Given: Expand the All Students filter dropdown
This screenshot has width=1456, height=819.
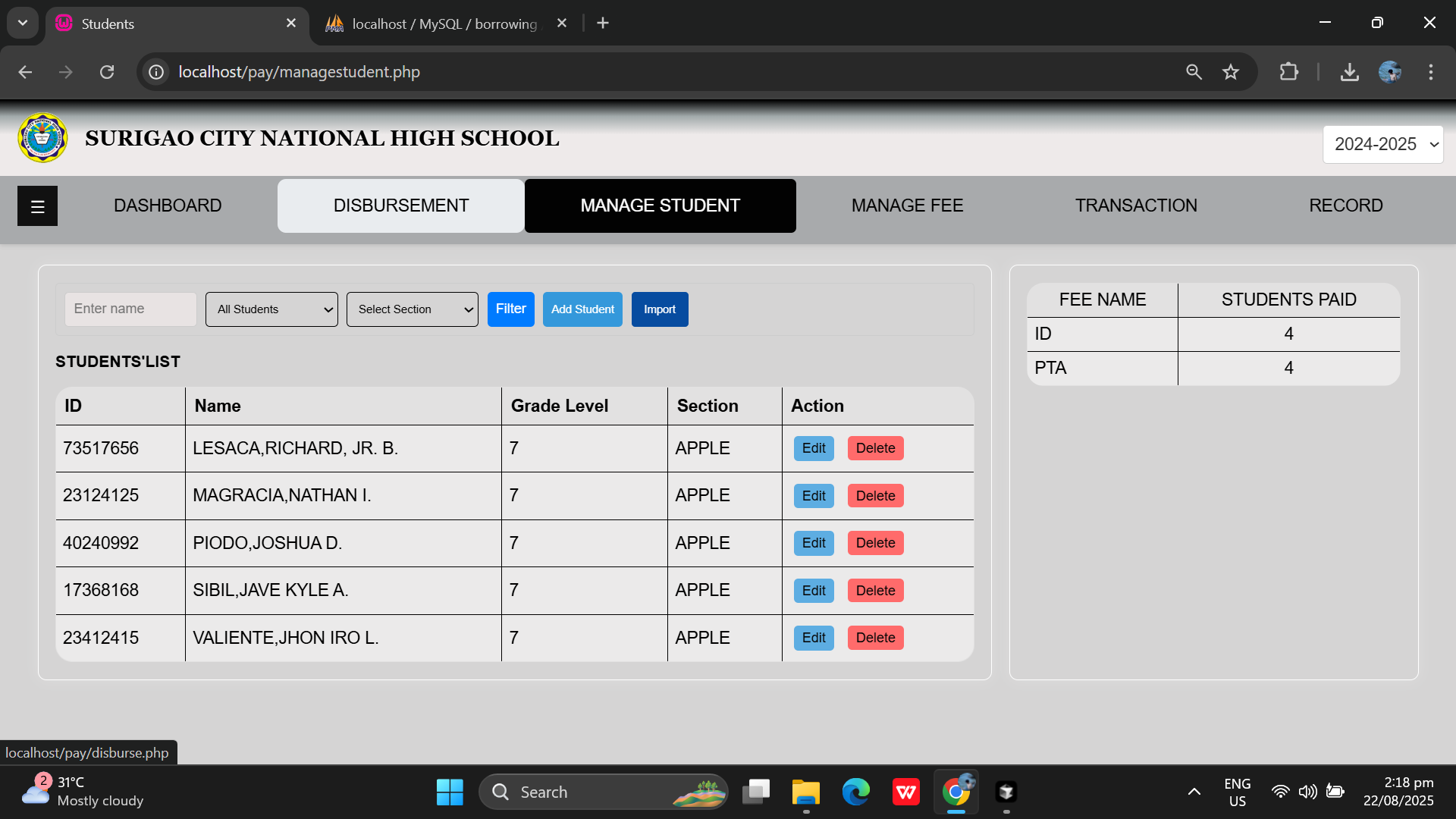Looking at the screenshot, I should 271,309.
